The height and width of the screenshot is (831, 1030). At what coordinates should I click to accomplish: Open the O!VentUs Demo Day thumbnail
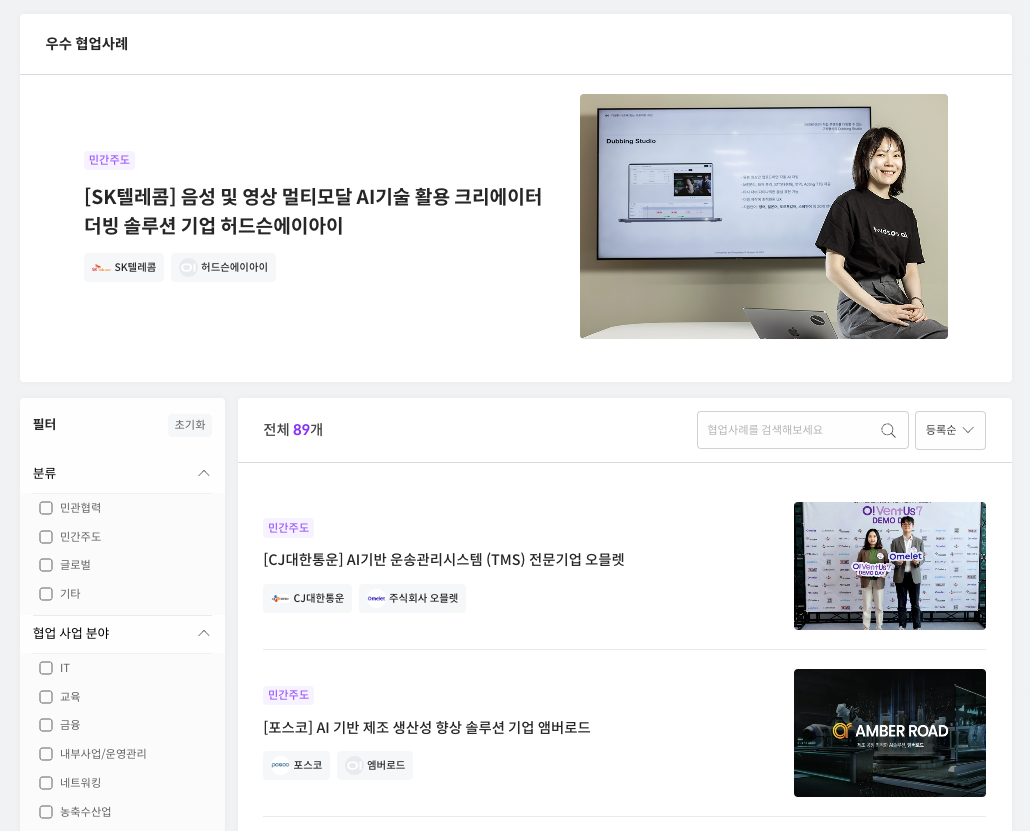889,566
